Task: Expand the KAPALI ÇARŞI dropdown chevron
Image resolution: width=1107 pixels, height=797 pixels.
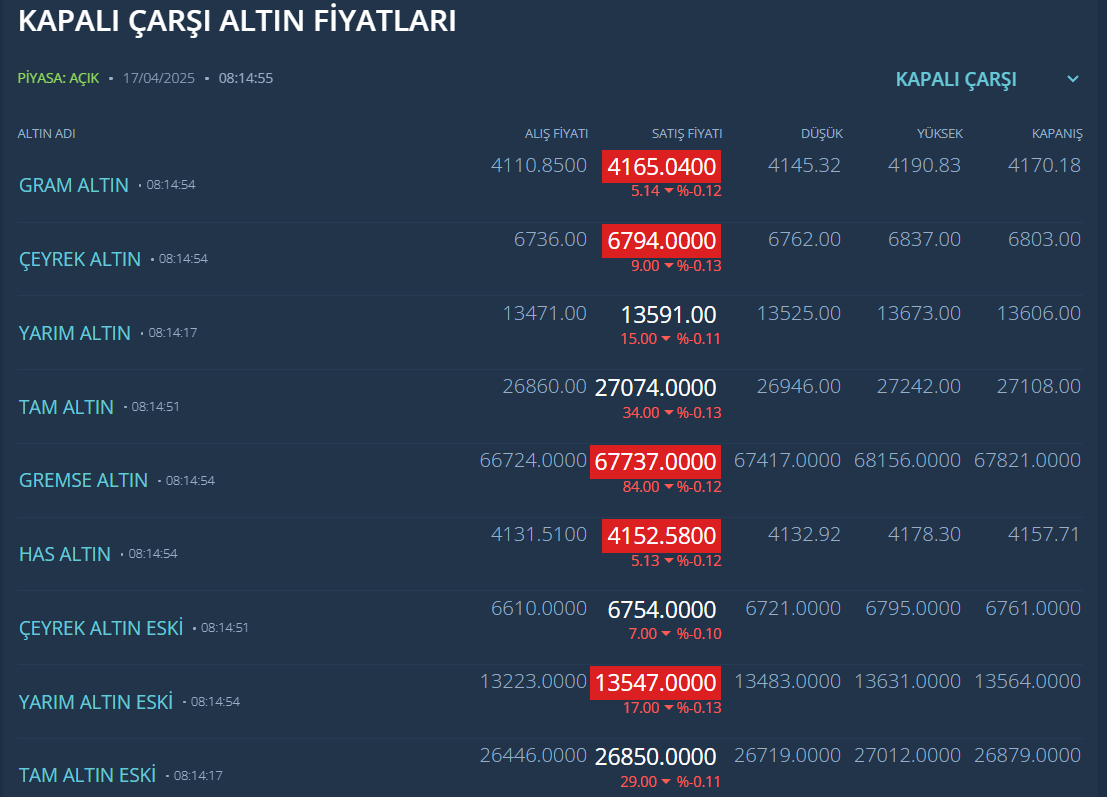Action: click(x=1072, y=79)
